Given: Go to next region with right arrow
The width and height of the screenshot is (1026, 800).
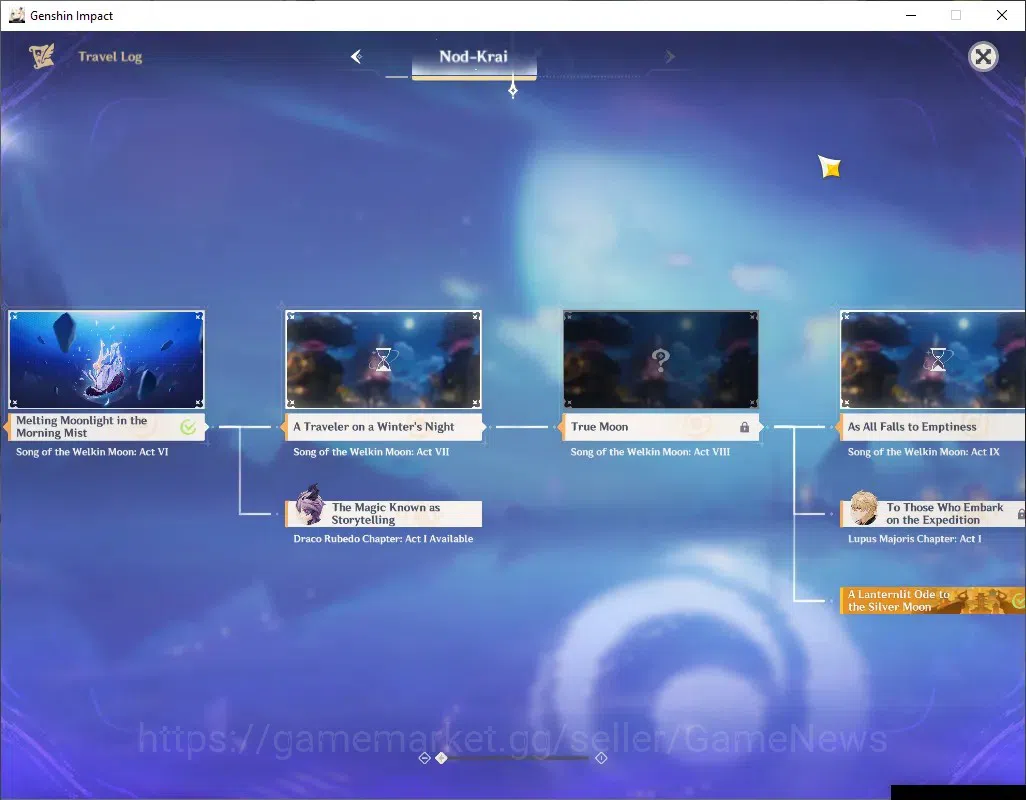Looking at the screenshot, I should [x=669, y=57].
